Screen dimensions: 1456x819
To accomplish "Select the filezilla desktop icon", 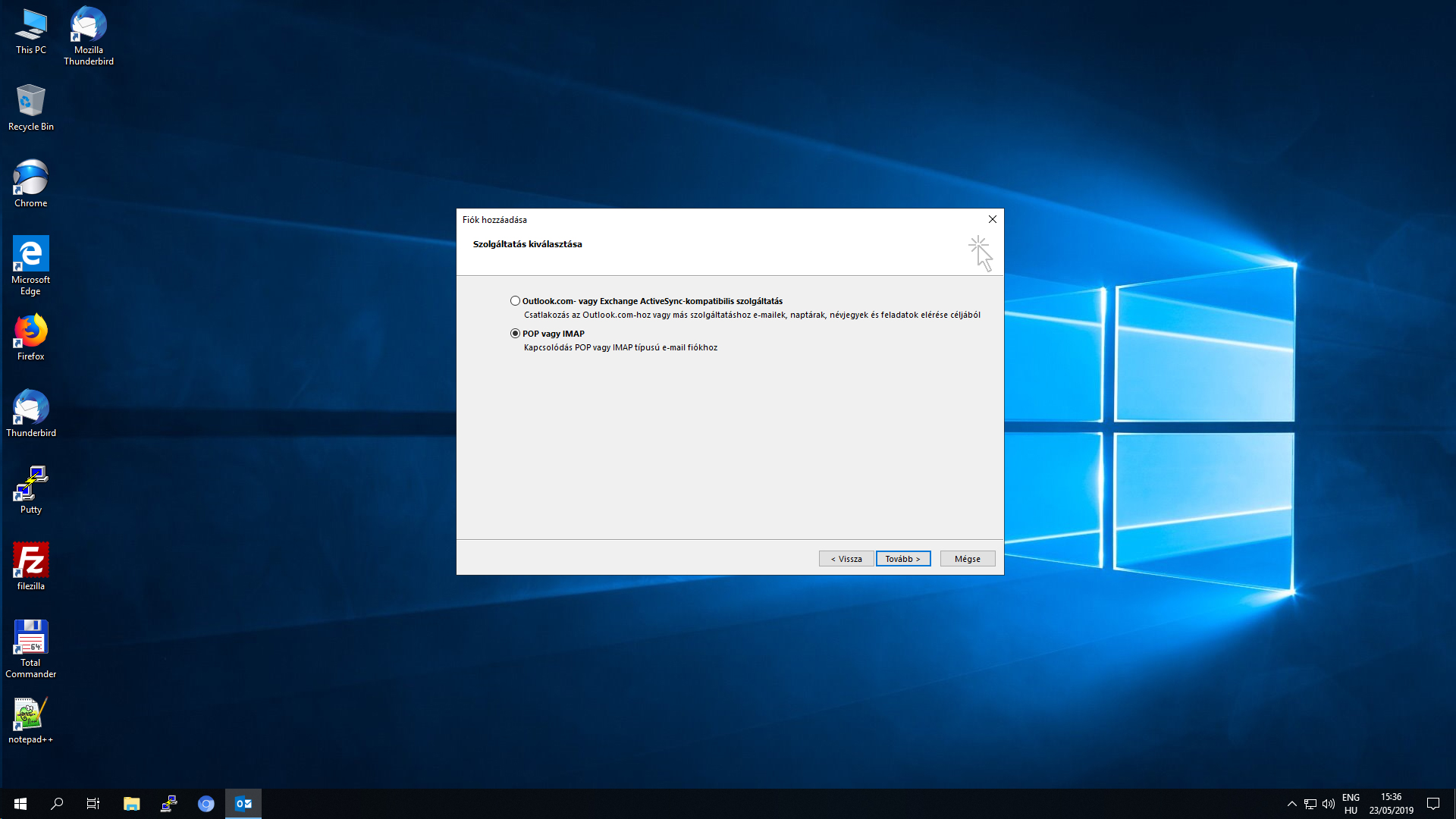I will [31, 566].
